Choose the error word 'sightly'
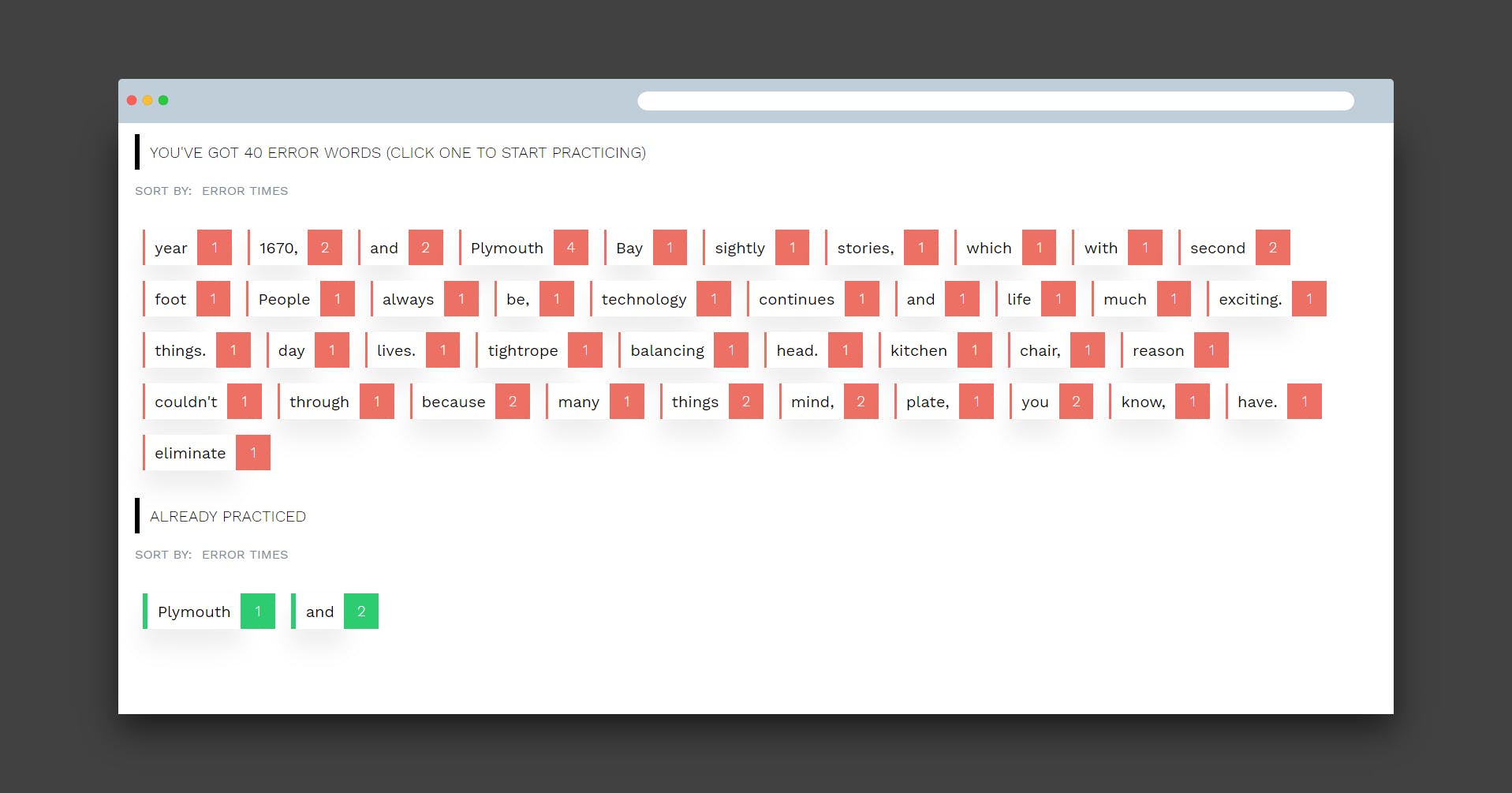 click(756, 248)
